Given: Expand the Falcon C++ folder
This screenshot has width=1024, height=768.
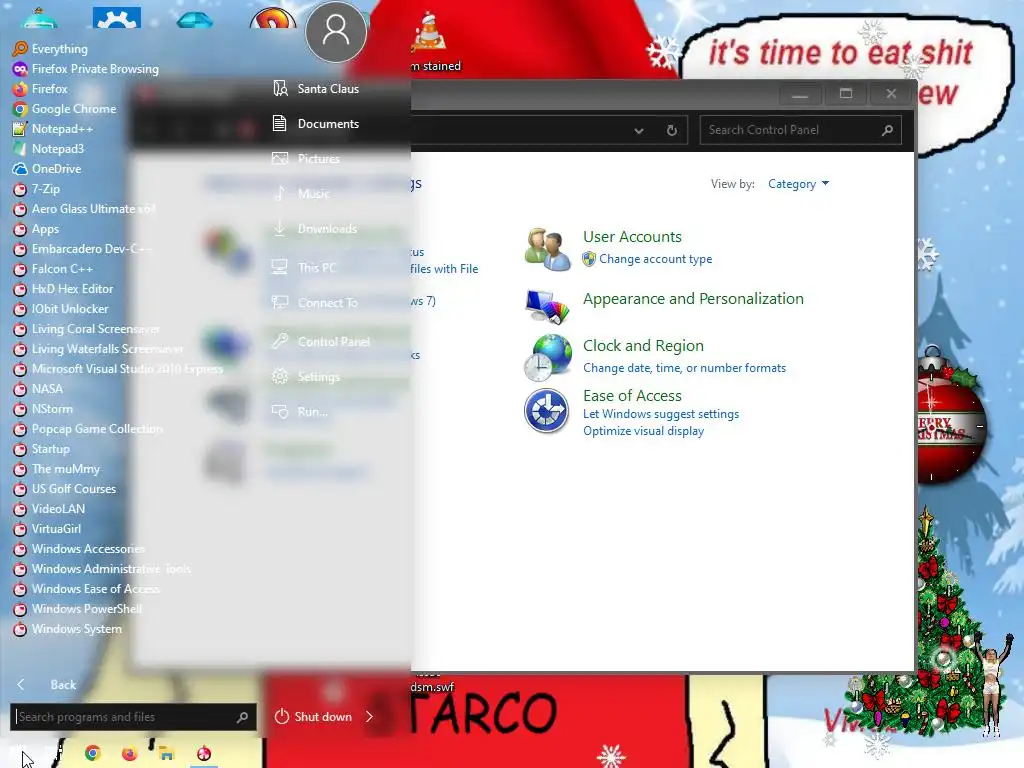Looking at the screenshot, I should point(53,269).
